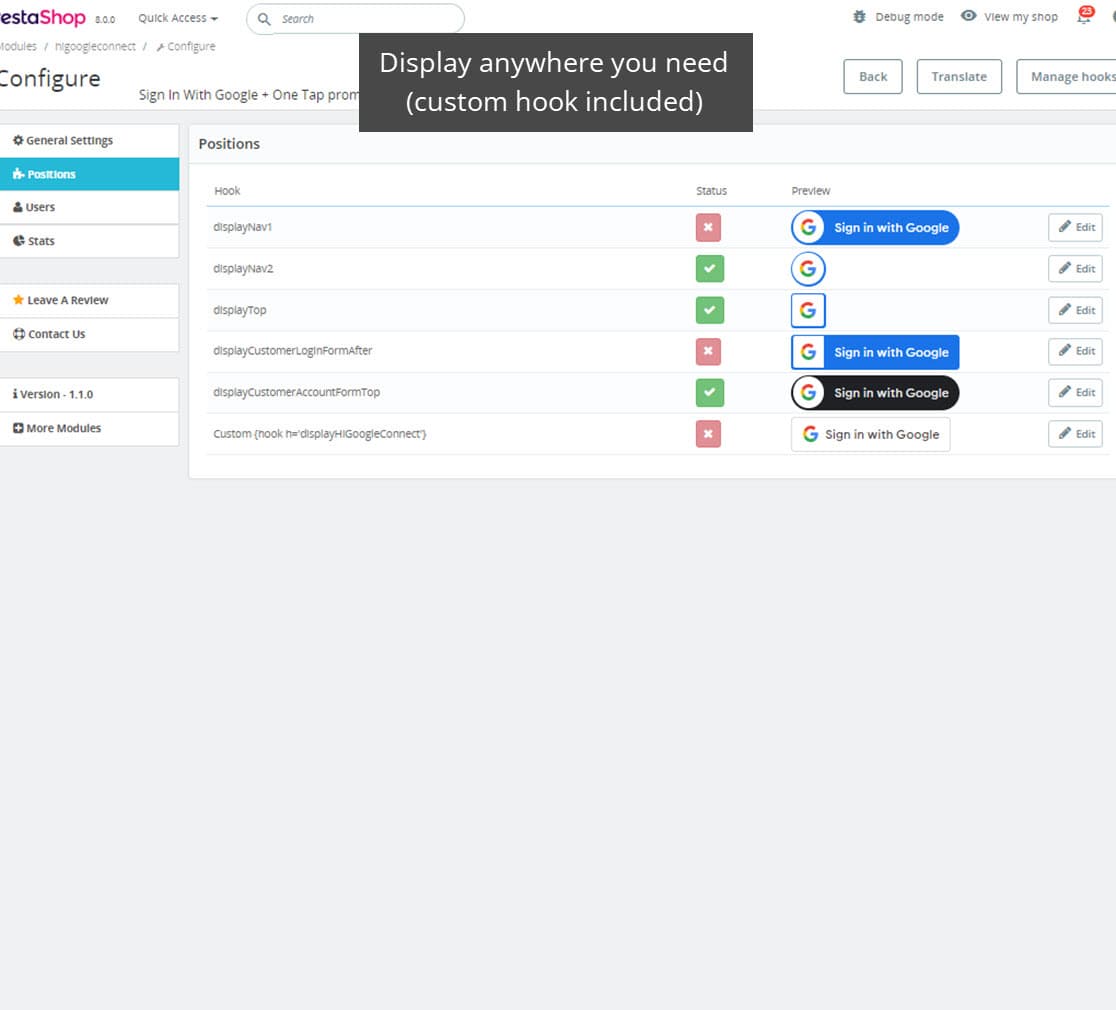Open the View my shop link
Image resolution: width=1116 pixels, height=1010 pixels.
point(1021,16)
